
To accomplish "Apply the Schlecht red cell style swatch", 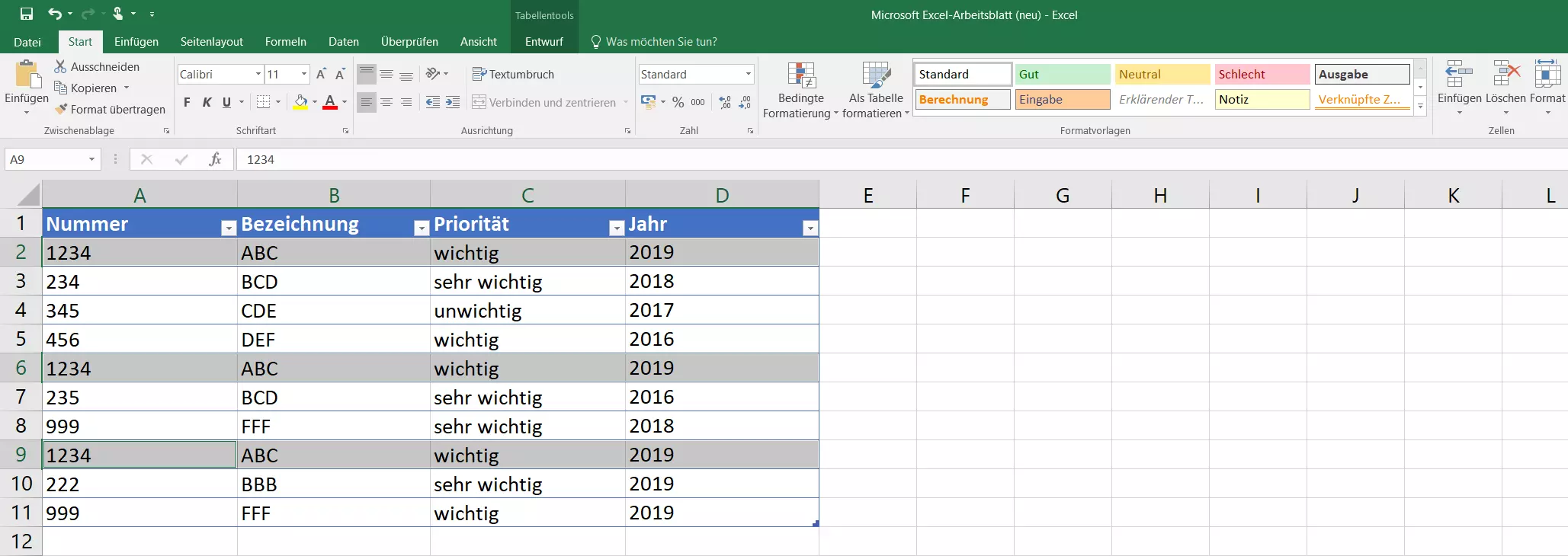I will pos(1262,74).
